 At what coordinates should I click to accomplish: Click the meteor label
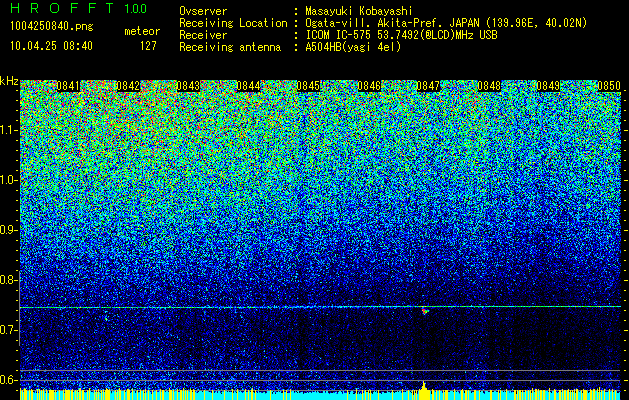tap(142, 31)
